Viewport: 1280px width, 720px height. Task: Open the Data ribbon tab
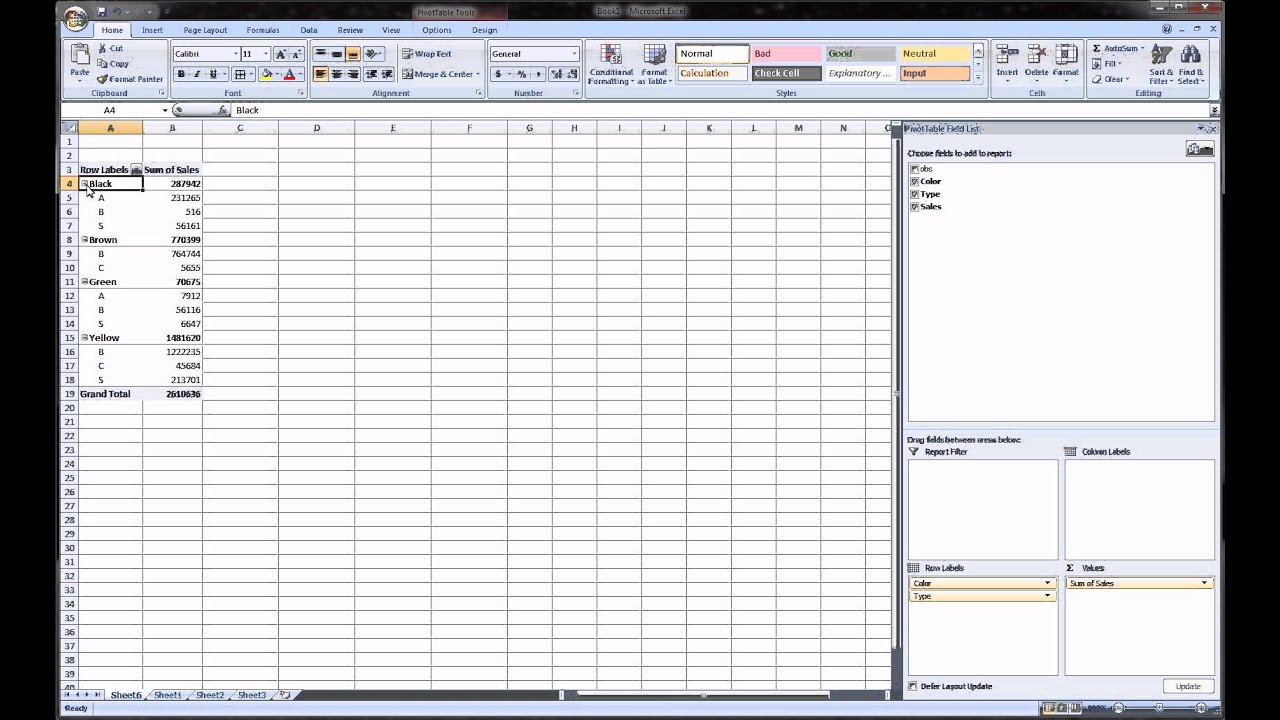[309, 30]
